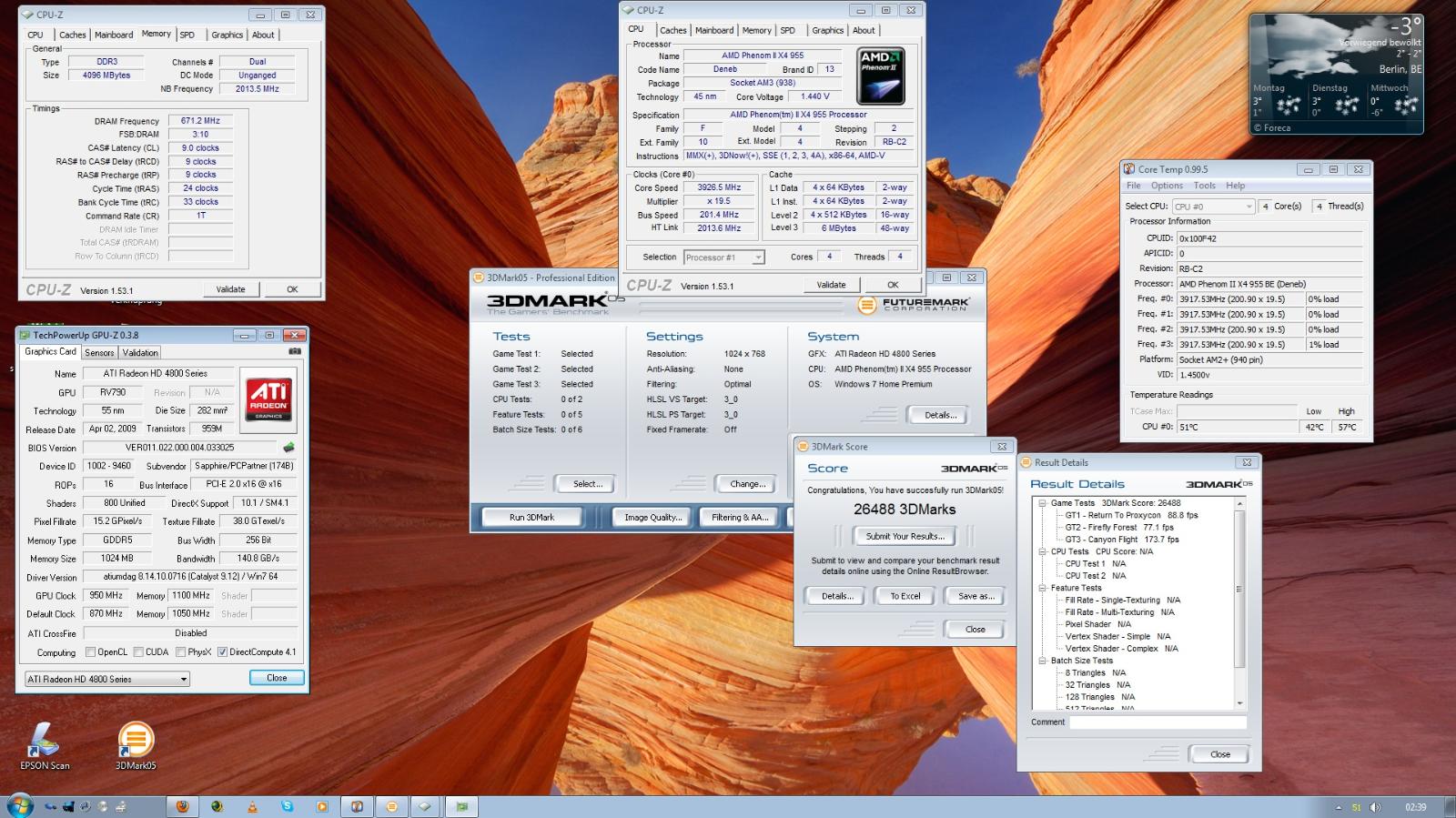1456x818 pixels.
Task: Click the AMD Phenom II logo in CPU-Z
Action: point(880,76)
